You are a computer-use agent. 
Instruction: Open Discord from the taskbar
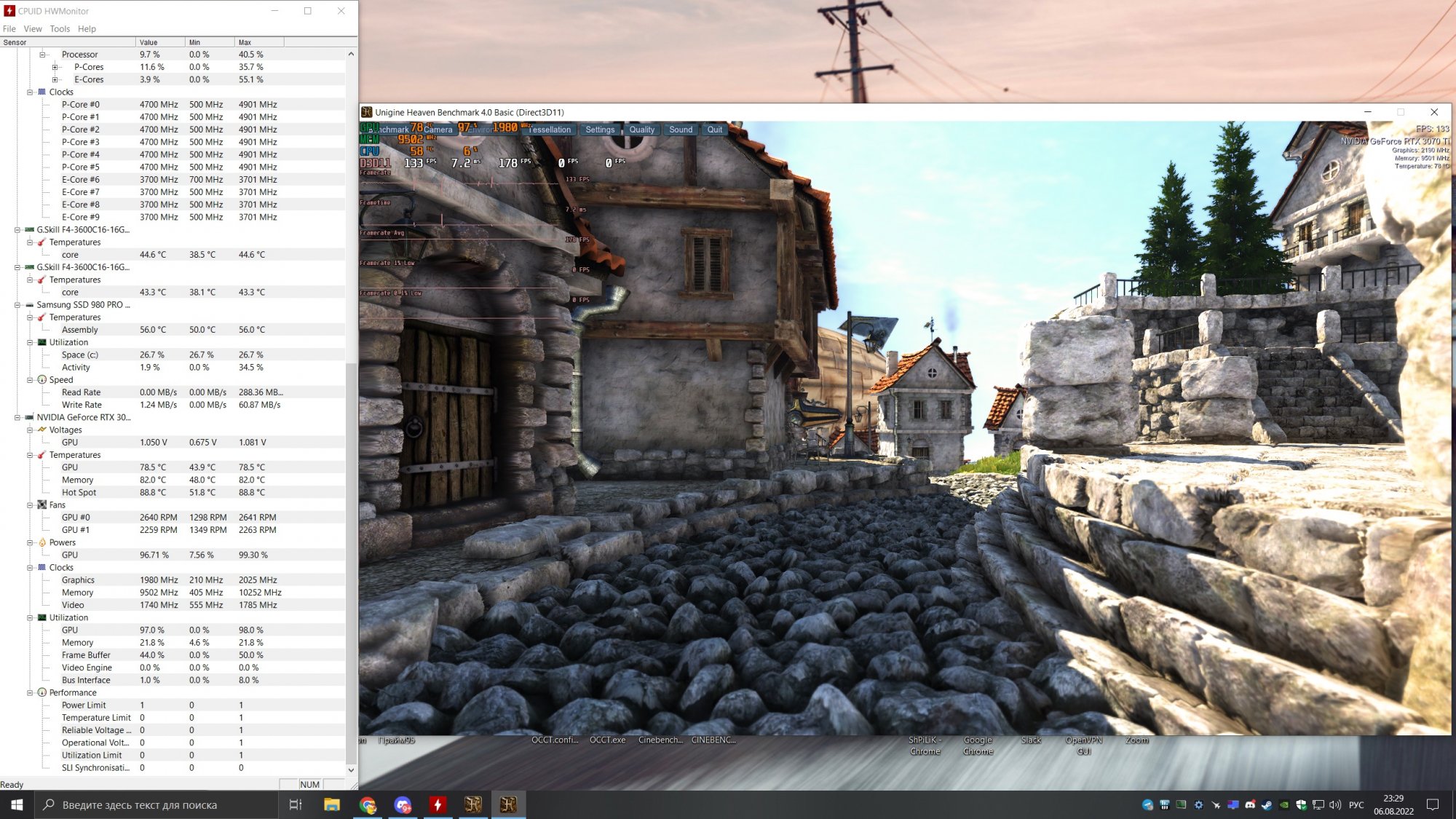coord(403,804)
